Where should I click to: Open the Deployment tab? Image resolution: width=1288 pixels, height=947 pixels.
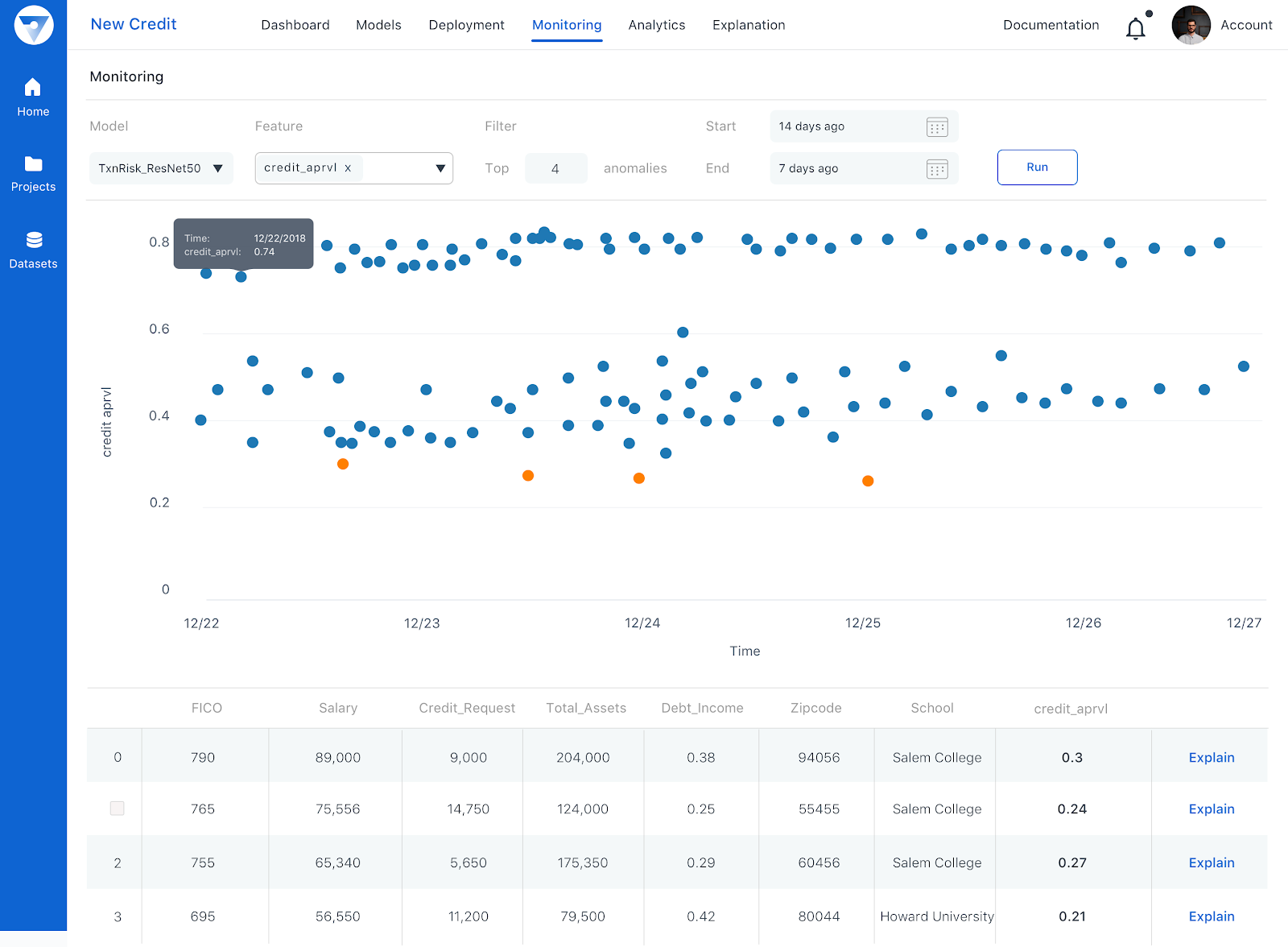(466, 25)
